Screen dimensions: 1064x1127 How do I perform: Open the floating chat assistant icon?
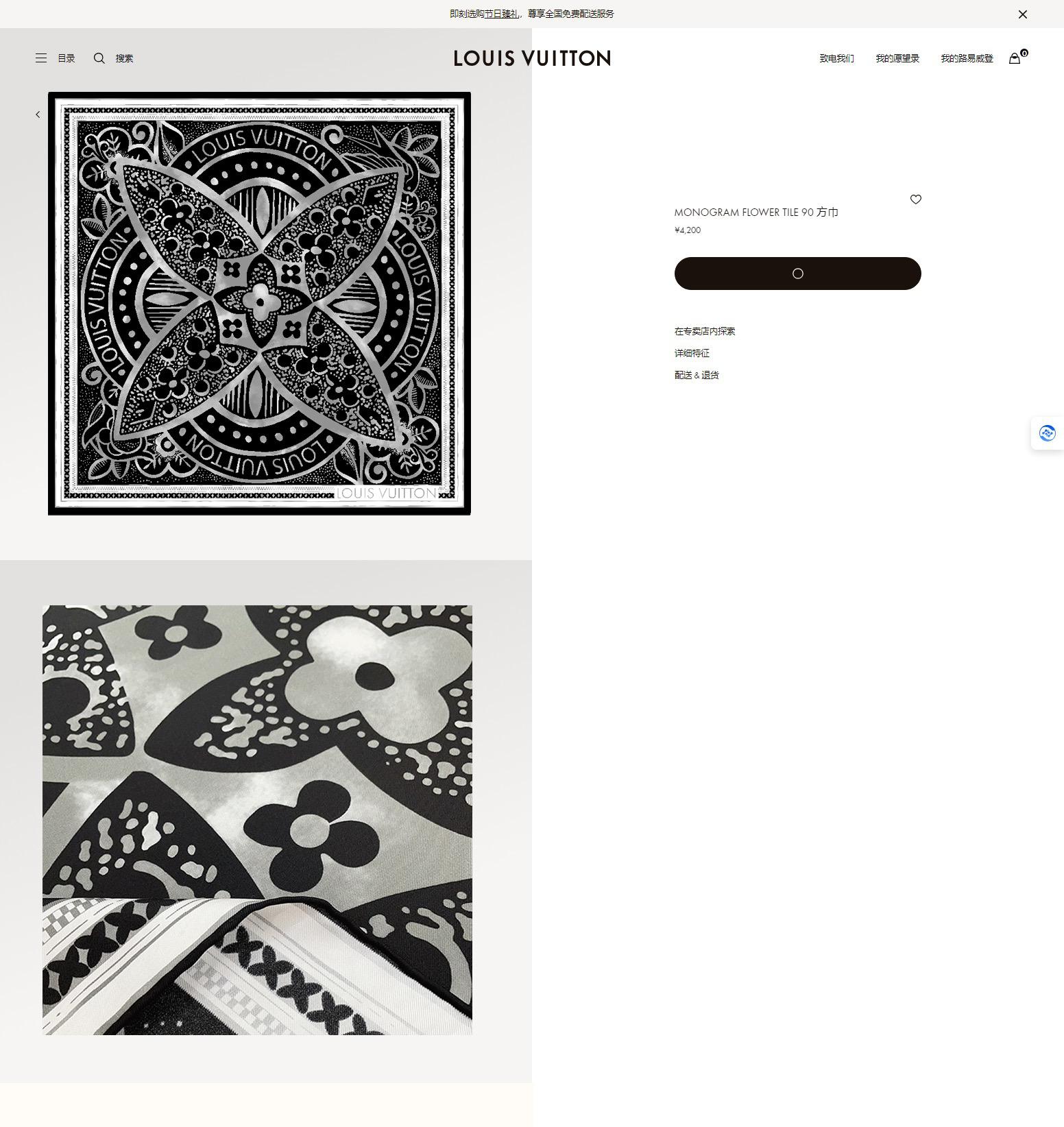(x=1047, y=433)
